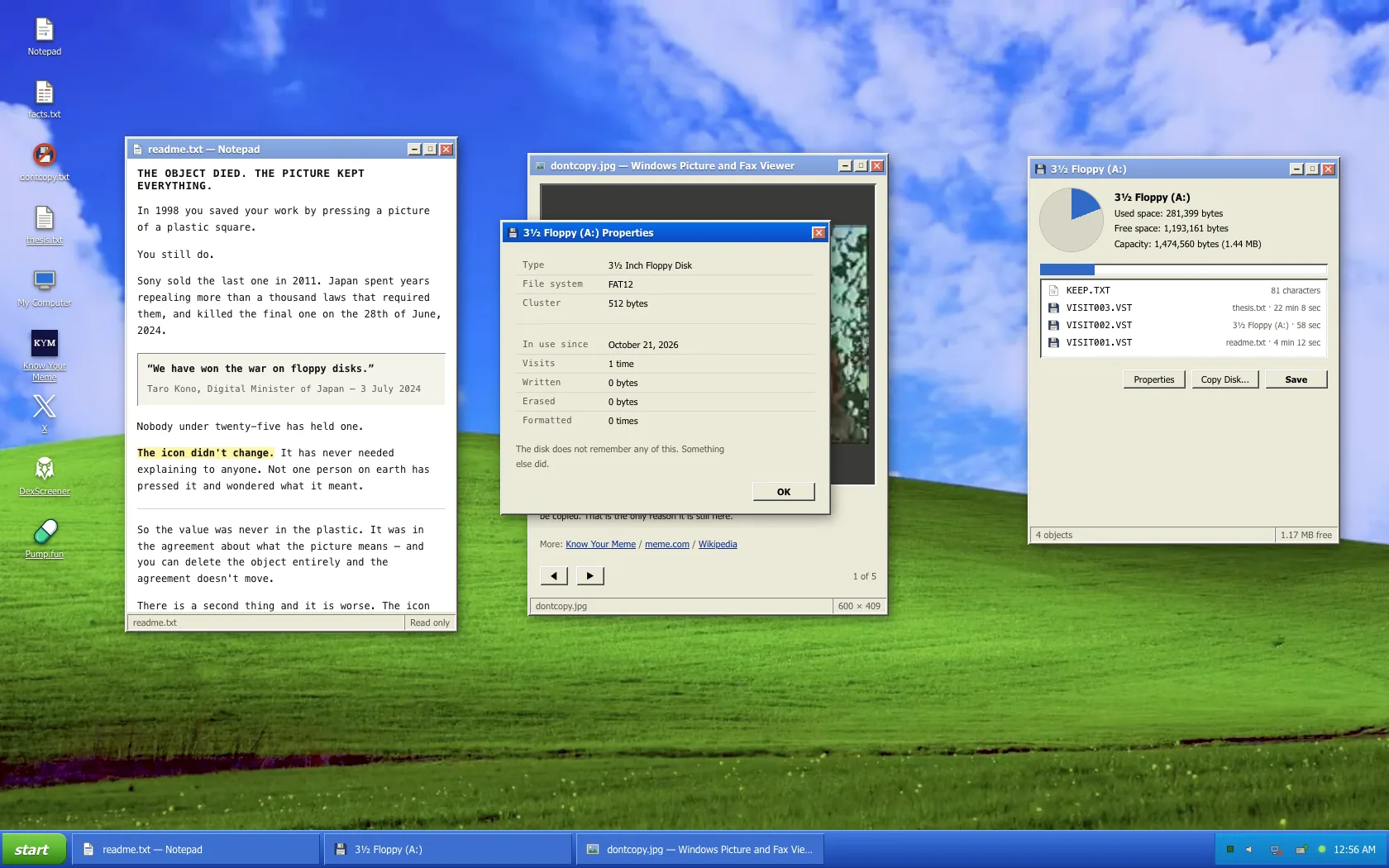The image size is (1389, 868).
Task: Click Properties button in Floppy window
Action: point(1154,379)
